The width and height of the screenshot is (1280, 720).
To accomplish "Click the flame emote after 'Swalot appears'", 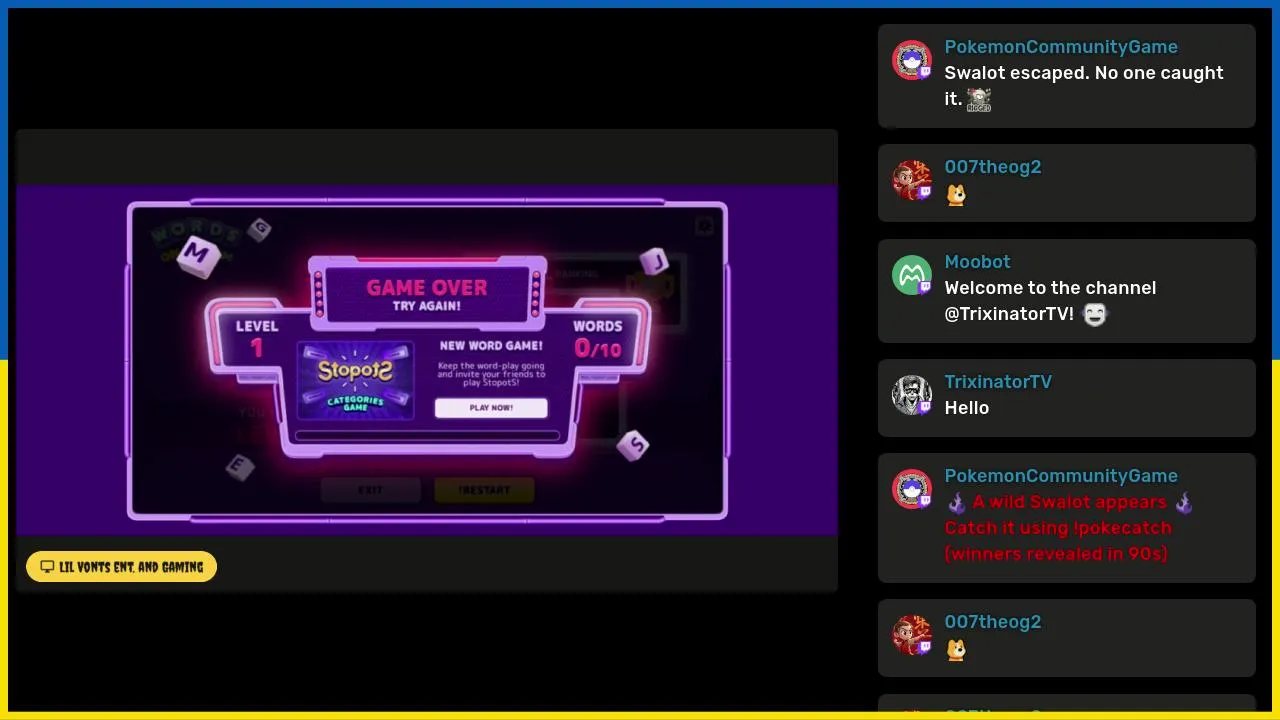I will [x=1185, y=502].
